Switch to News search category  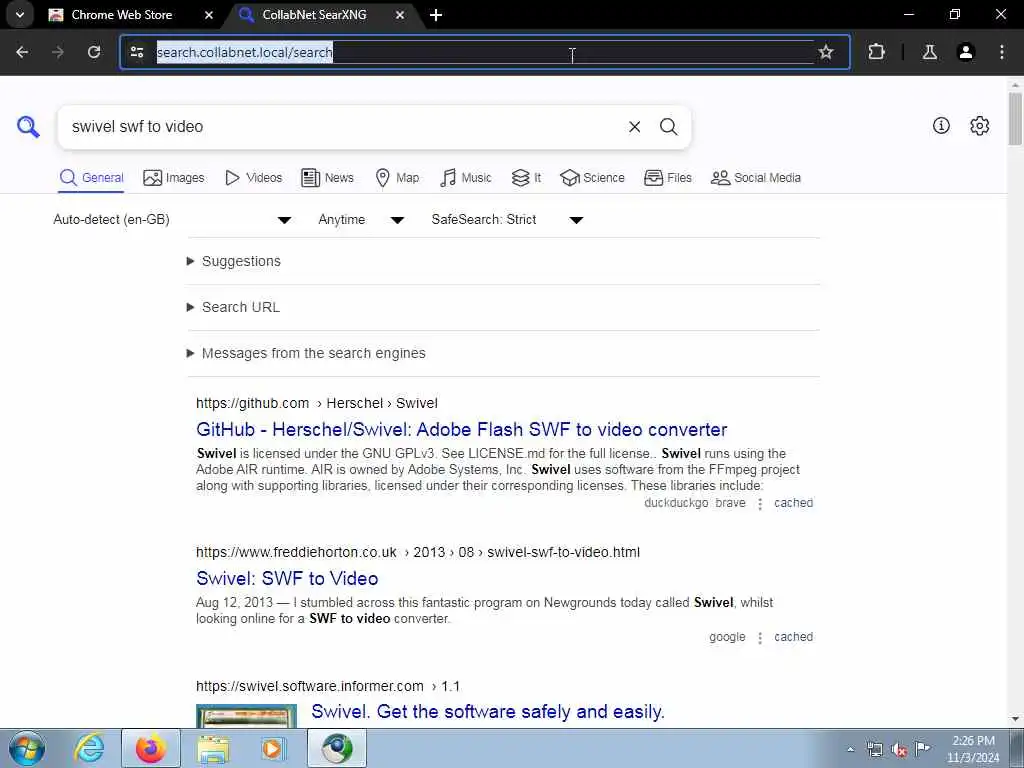(327, 178)
